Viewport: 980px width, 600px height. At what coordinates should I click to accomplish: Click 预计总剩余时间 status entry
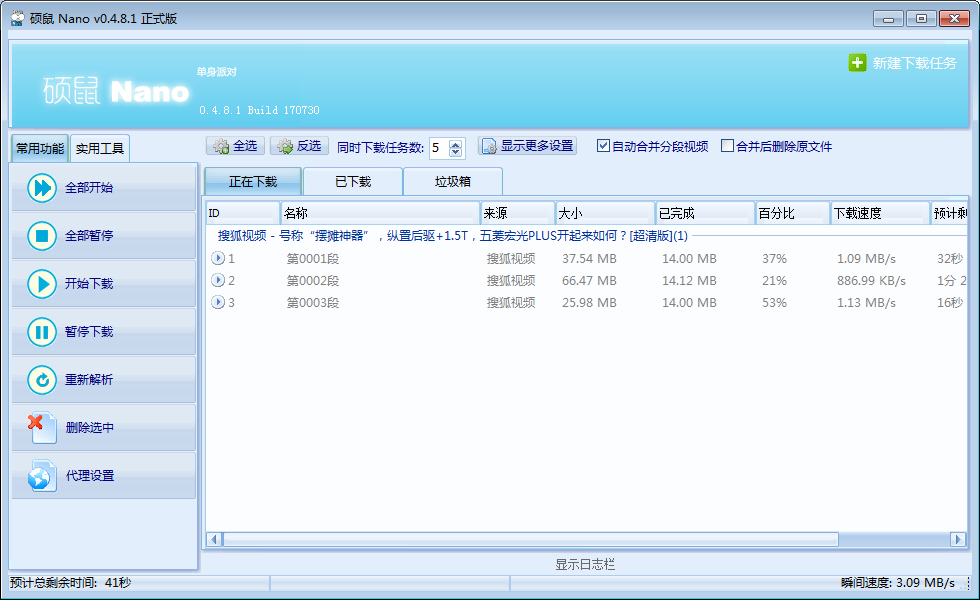[71, 582]
